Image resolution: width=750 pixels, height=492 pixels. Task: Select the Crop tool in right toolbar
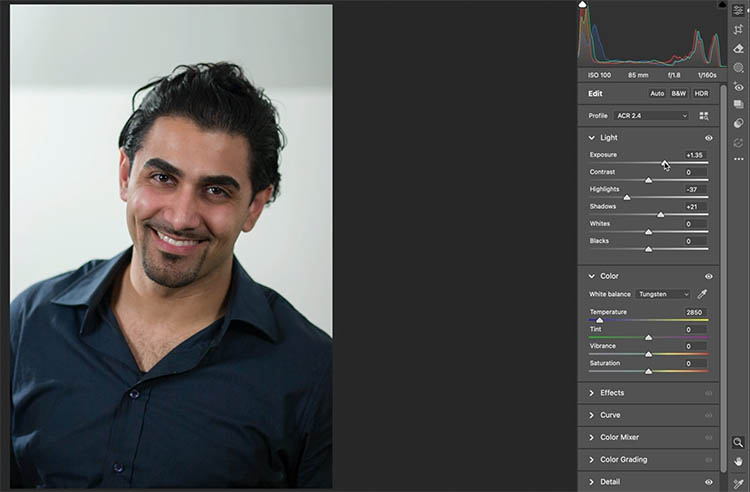point(739,29)
